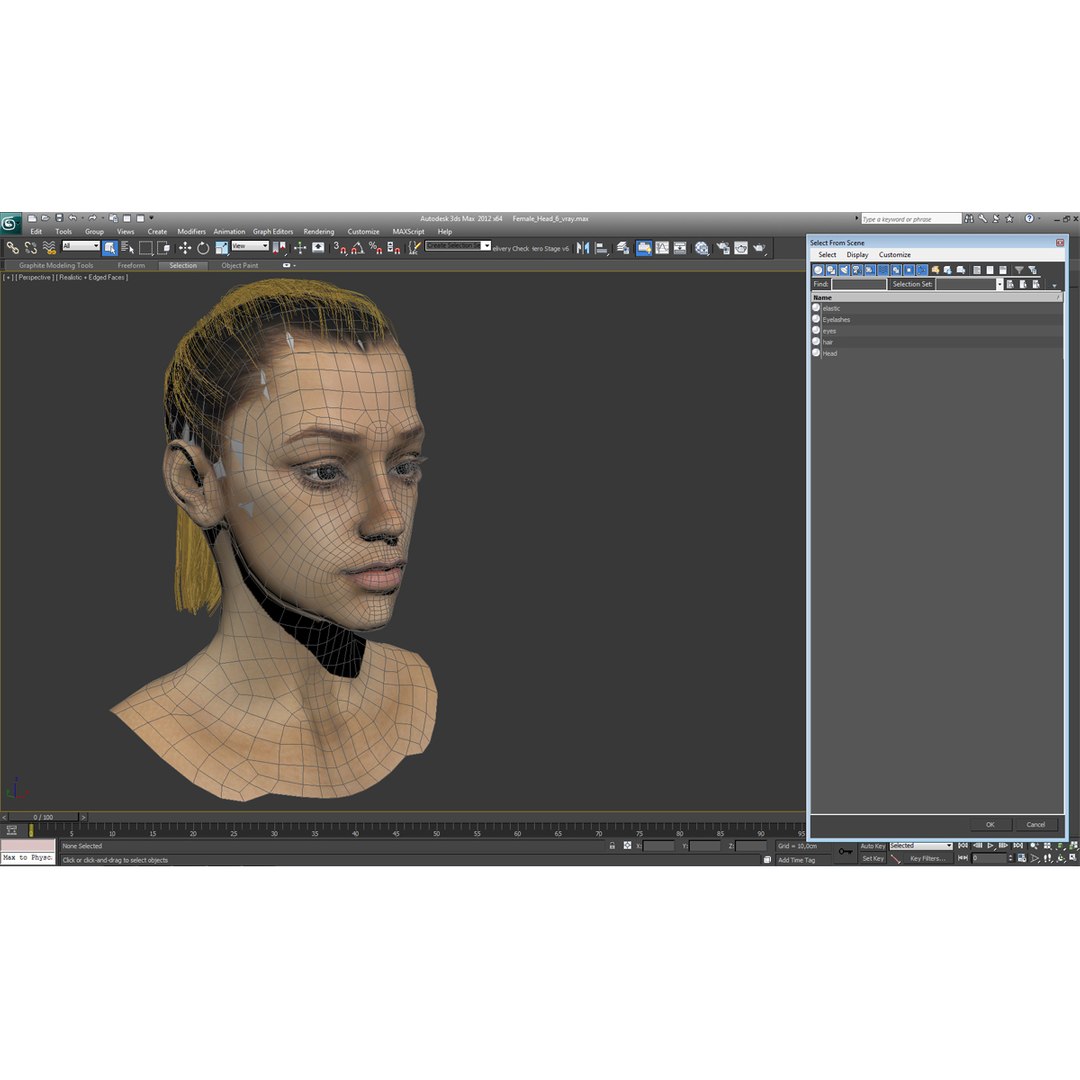Screen dimensions: 1080x1080
Task: Toggle Display Geometry filter in Select From Scene
Action: (x=818, y=270)
